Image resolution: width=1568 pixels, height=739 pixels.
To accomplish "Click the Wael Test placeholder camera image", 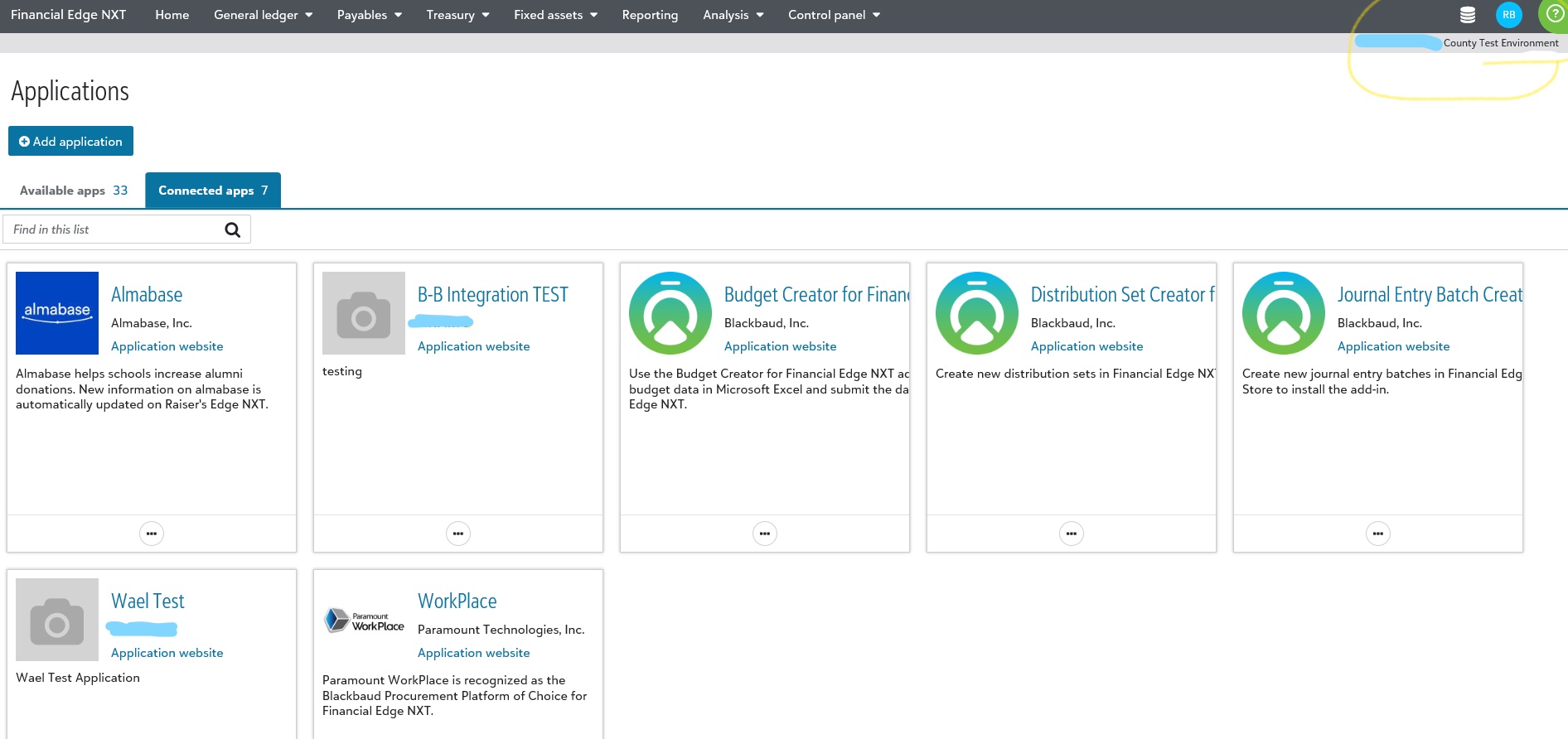I will 57,620.
